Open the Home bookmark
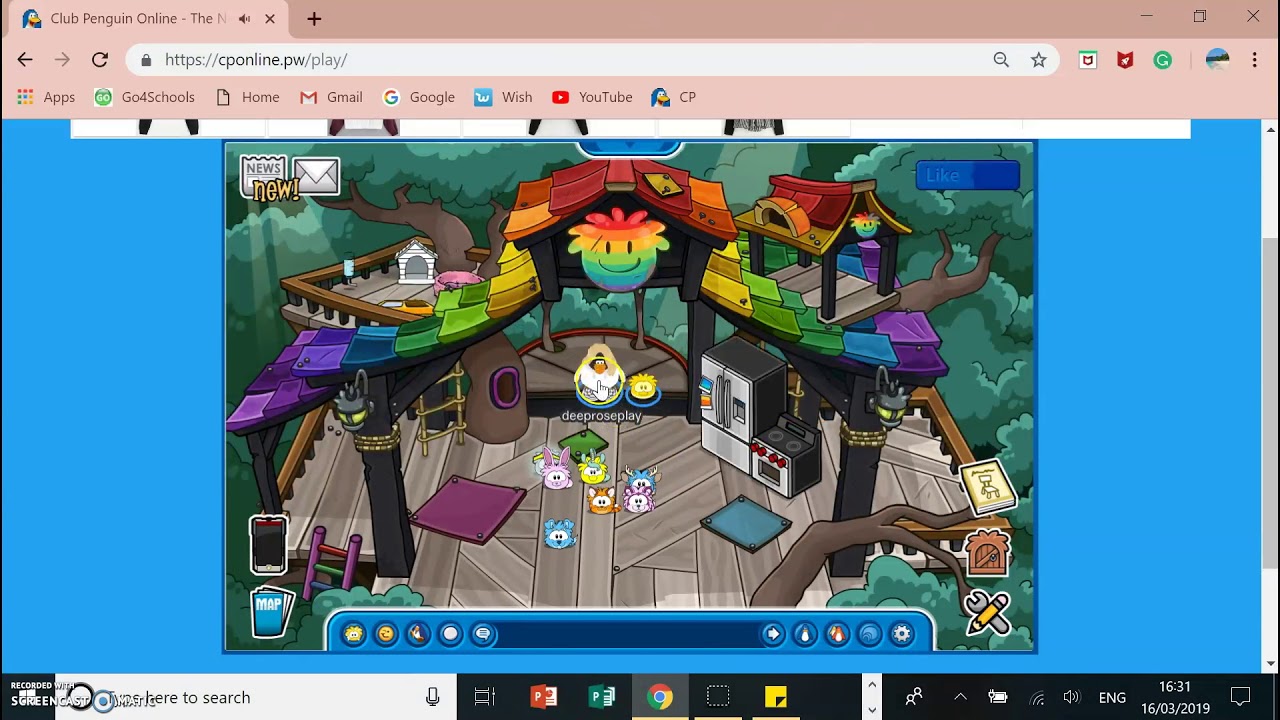The image size is (1280, 720). coord(247,97)
